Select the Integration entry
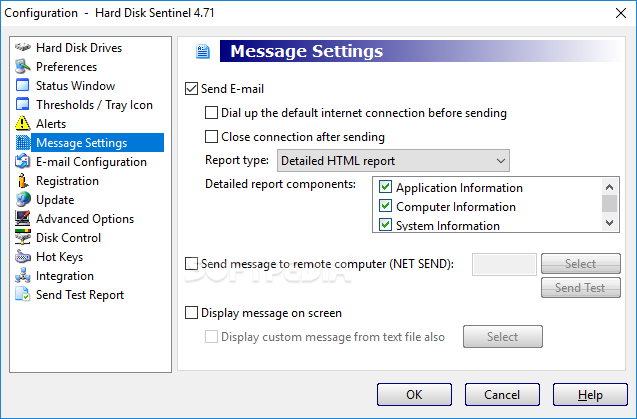This screenshot has width=637, height=419. coord(65,276)
